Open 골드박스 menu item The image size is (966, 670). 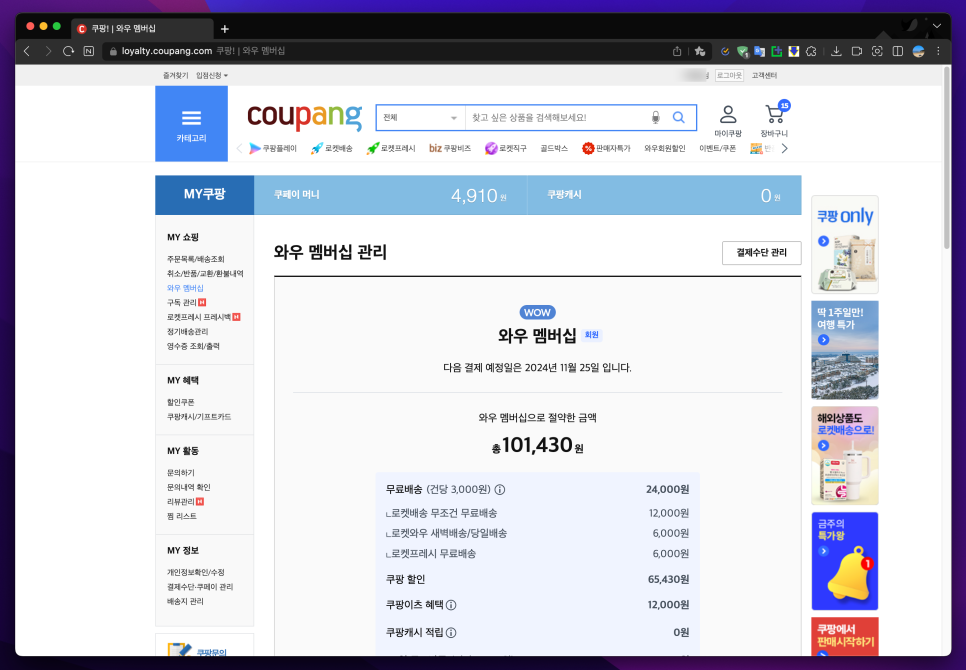[554, 148]
